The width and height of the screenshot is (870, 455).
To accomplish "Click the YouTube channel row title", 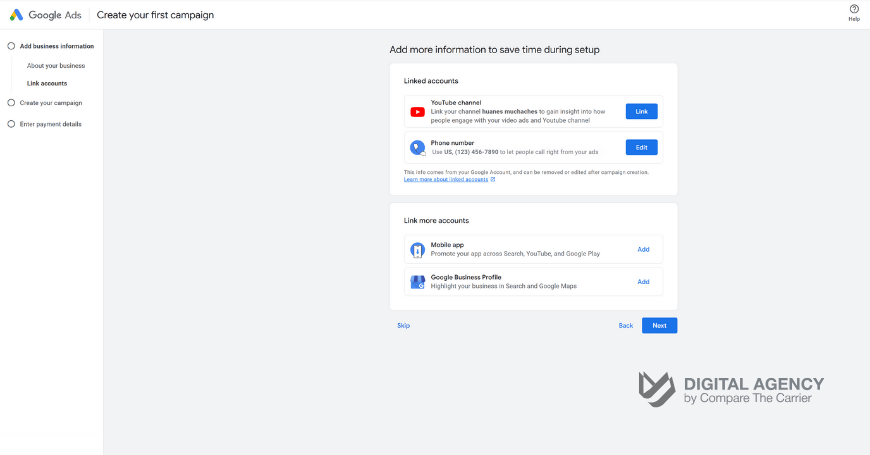I will [x=456, y=103].
